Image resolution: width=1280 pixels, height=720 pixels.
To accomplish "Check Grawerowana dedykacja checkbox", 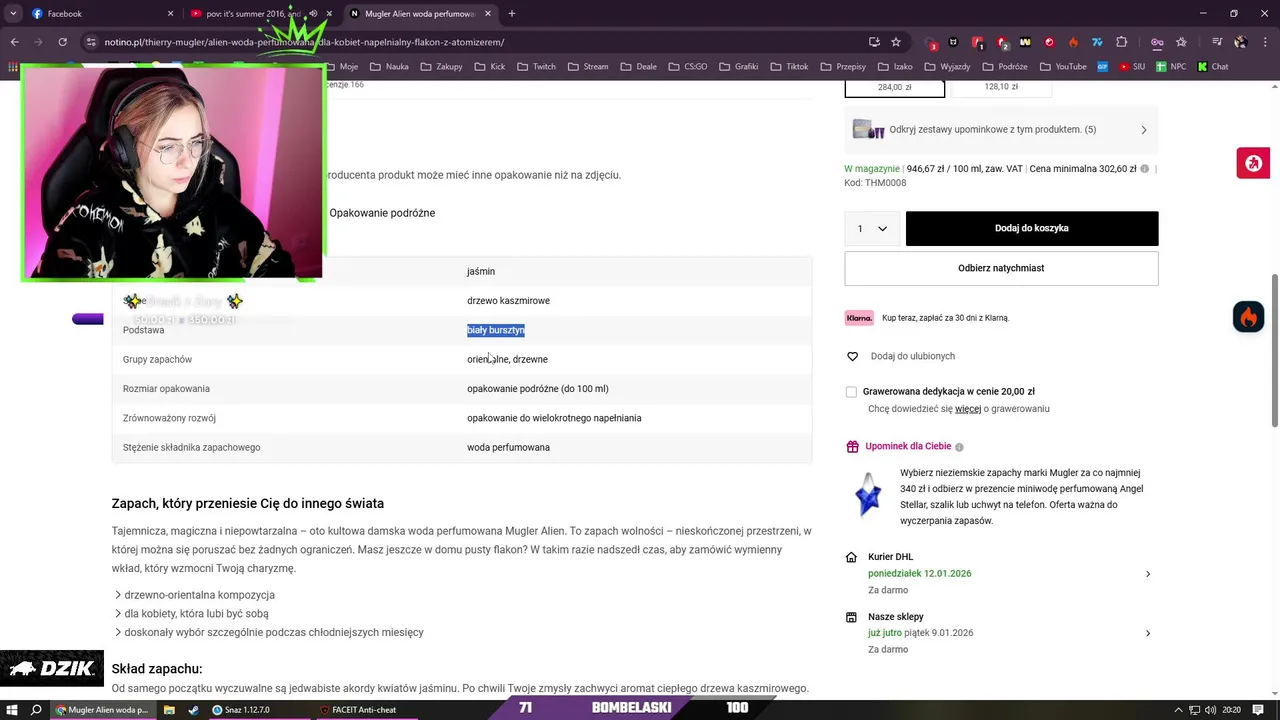I will click(851, 392).
